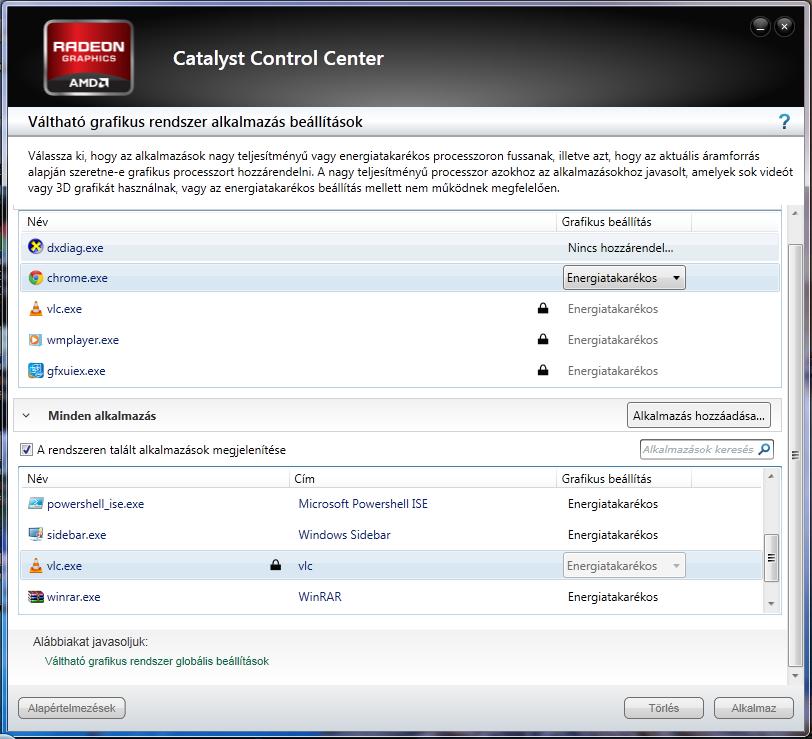Select the sidebar.exe row name
This screenshot has width=812, height=739.
coord(77,535)
